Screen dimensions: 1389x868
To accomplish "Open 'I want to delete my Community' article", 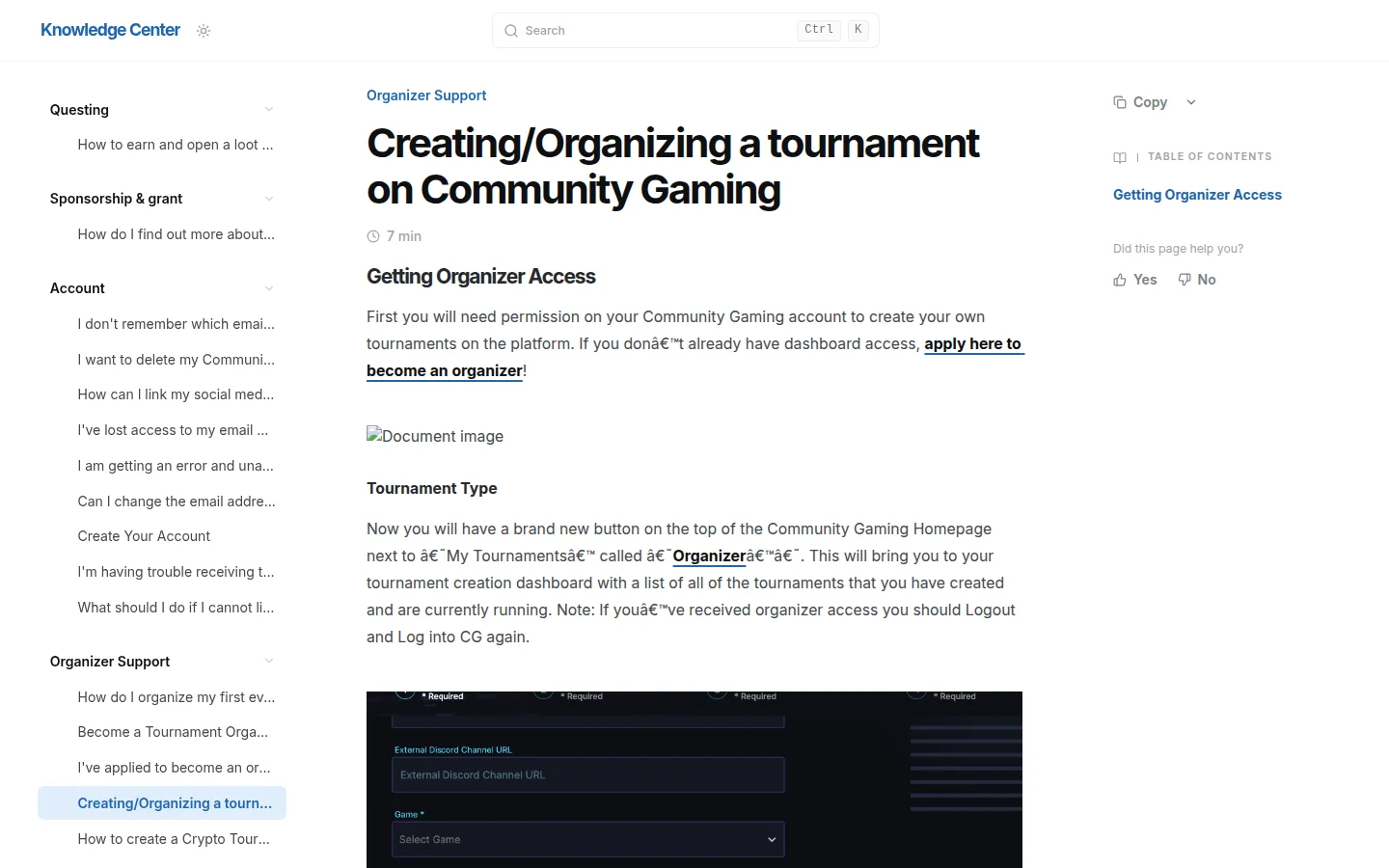I will (x=177, y=360).
